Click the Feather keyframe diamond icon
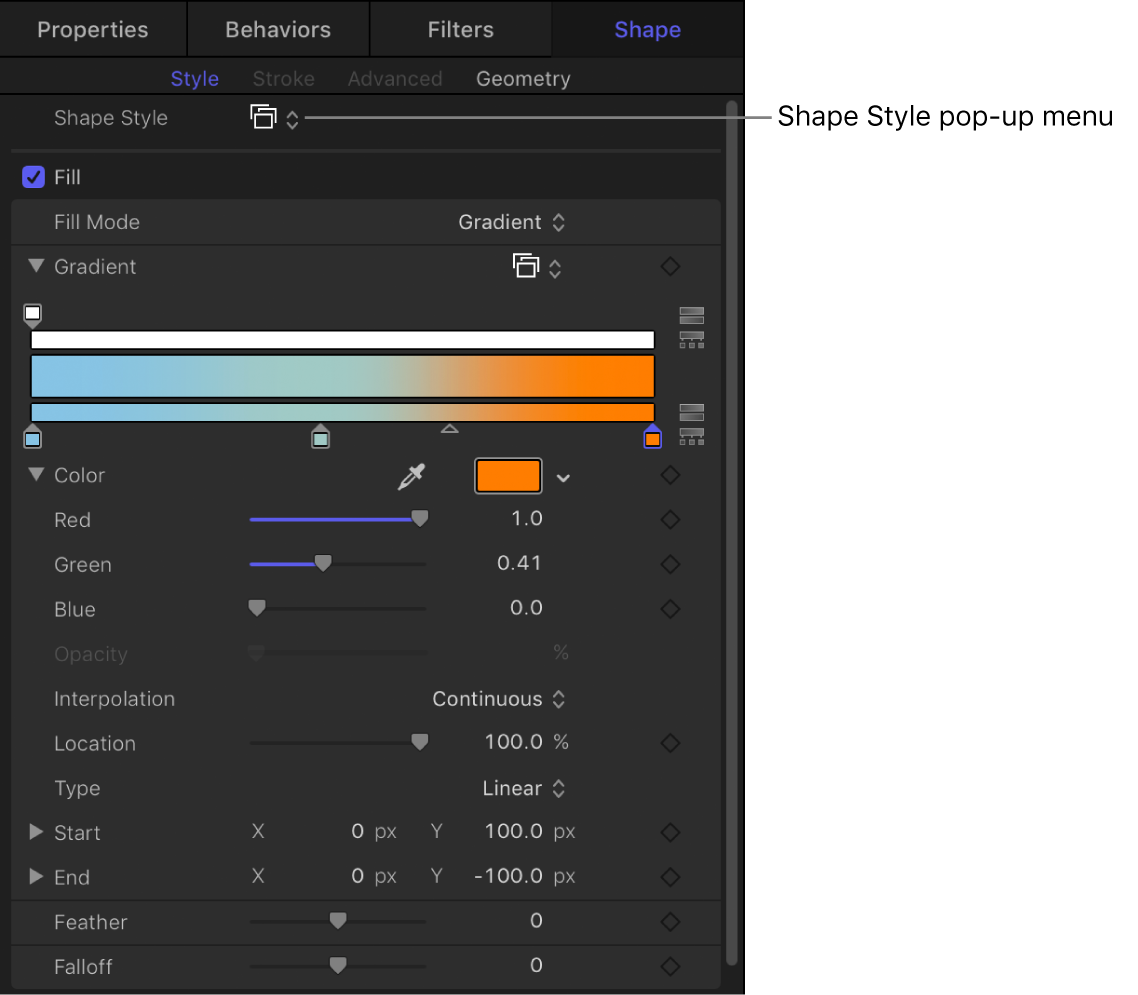 [x=670, y=922]
